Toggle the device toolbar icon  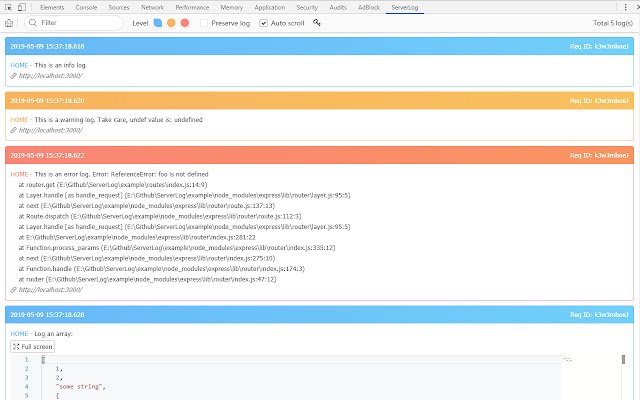coord(22,7)
